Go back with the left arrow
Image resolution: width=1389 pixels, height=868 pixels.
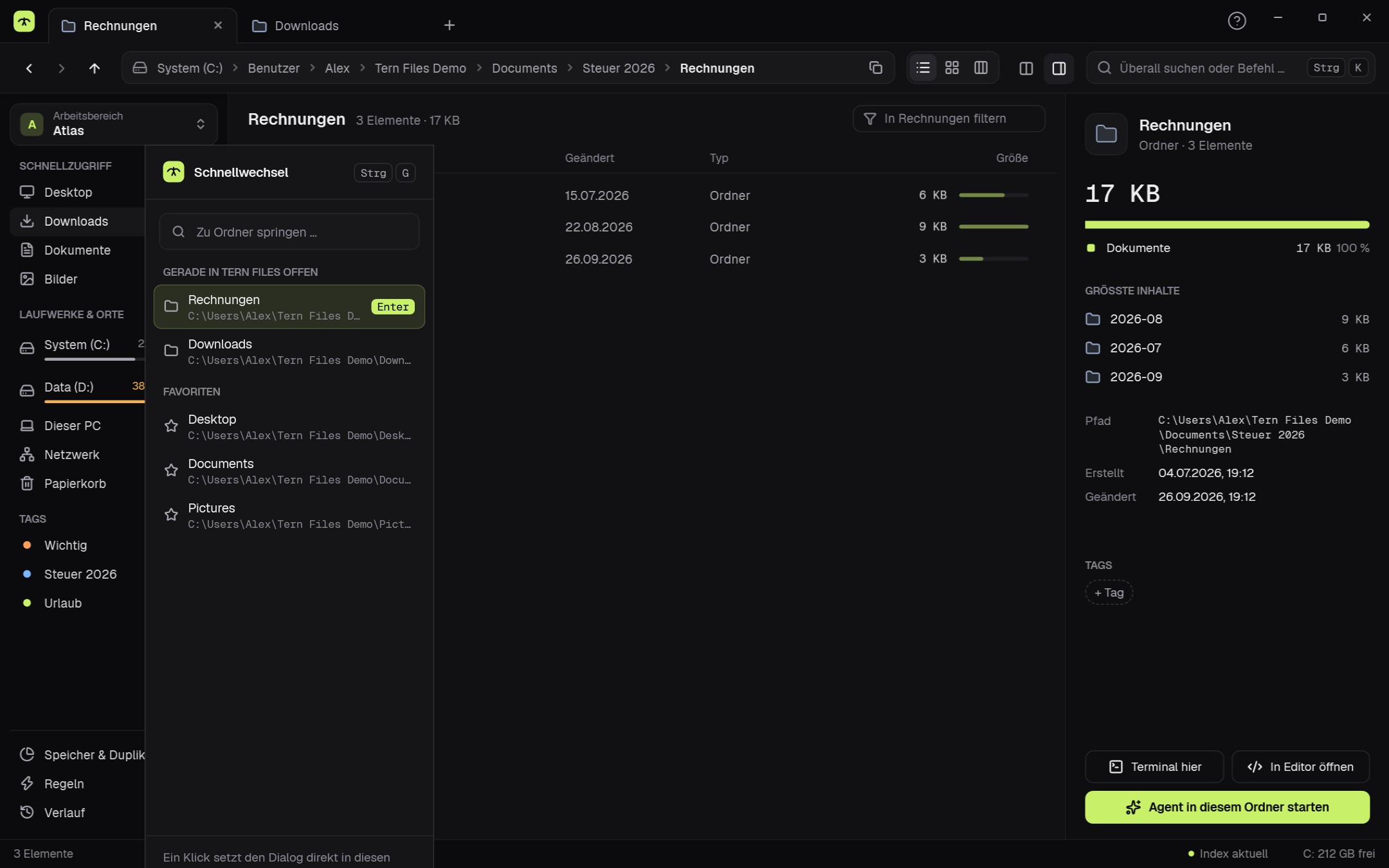pyautogui.click(x=29, y=68)
